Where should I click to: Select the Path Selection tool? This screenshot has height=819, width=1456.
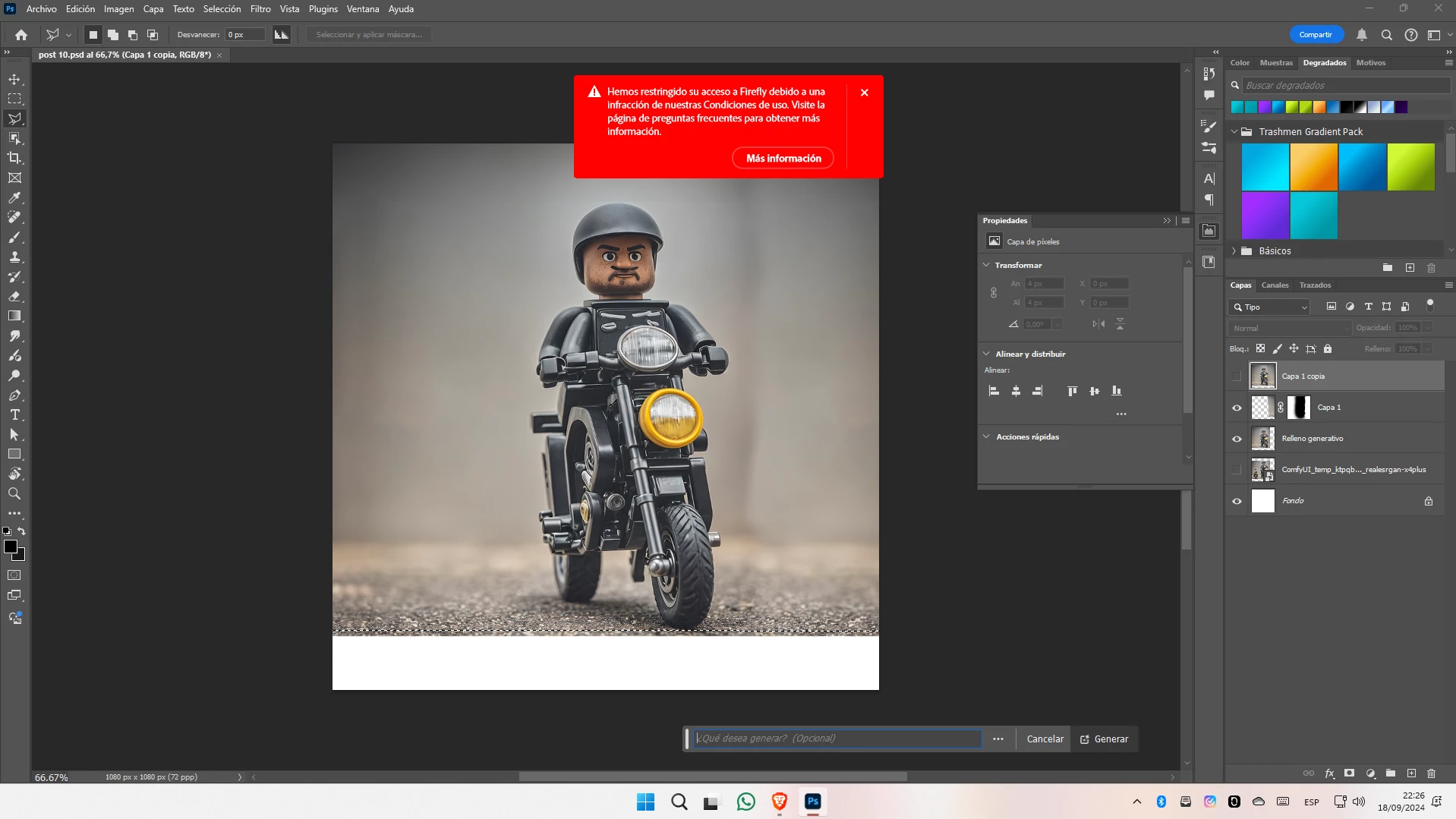(14, 434)
